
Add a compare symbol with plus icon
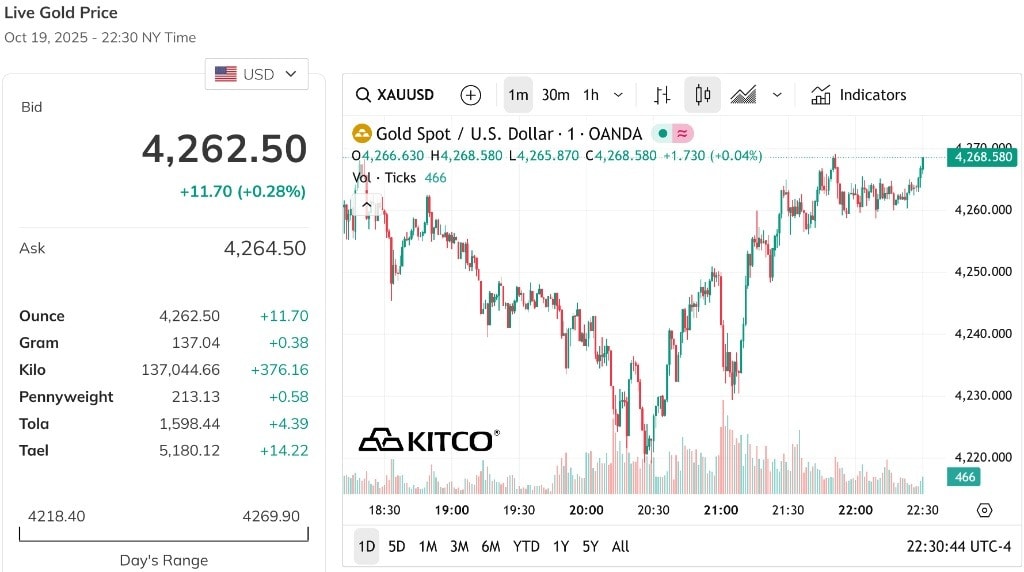tap(470, 95)
